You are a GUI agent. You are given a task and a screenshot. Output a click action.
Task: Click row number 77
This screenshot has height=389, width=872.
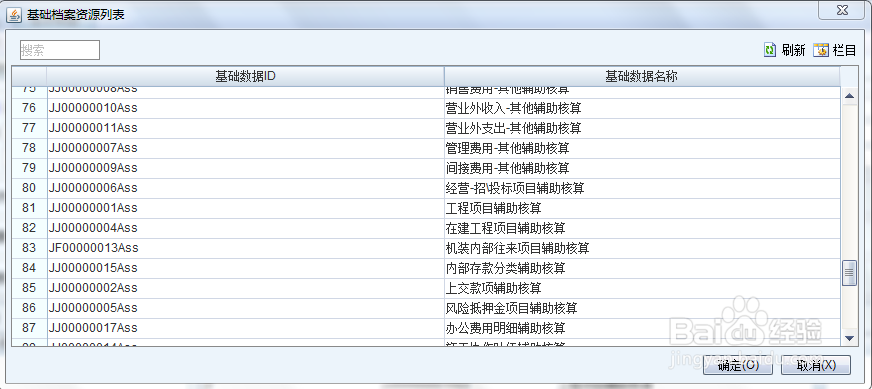click(x=29, y=128)
